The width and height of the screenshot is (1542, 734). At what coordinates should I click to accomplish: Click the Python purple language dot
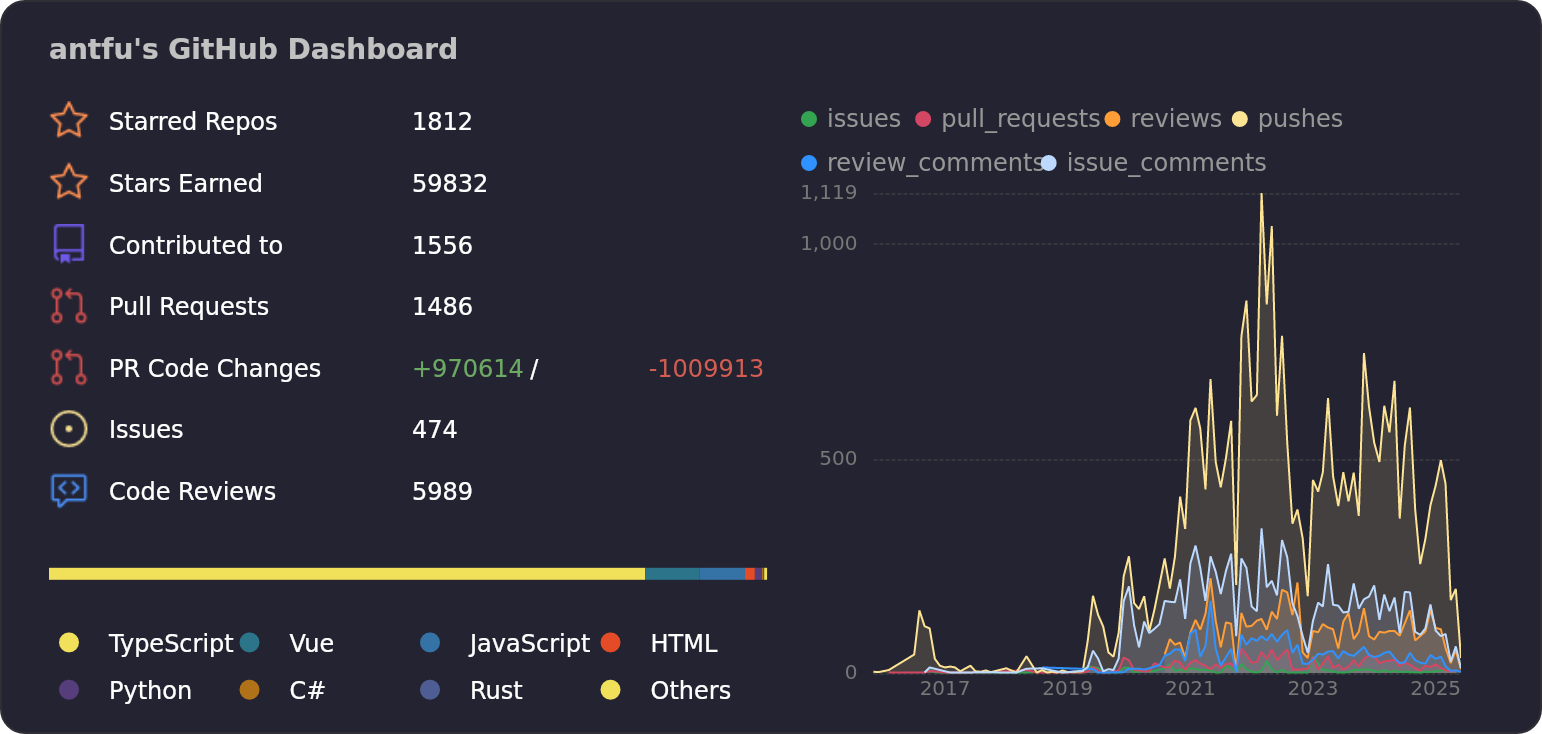click(x=68, y=690)
